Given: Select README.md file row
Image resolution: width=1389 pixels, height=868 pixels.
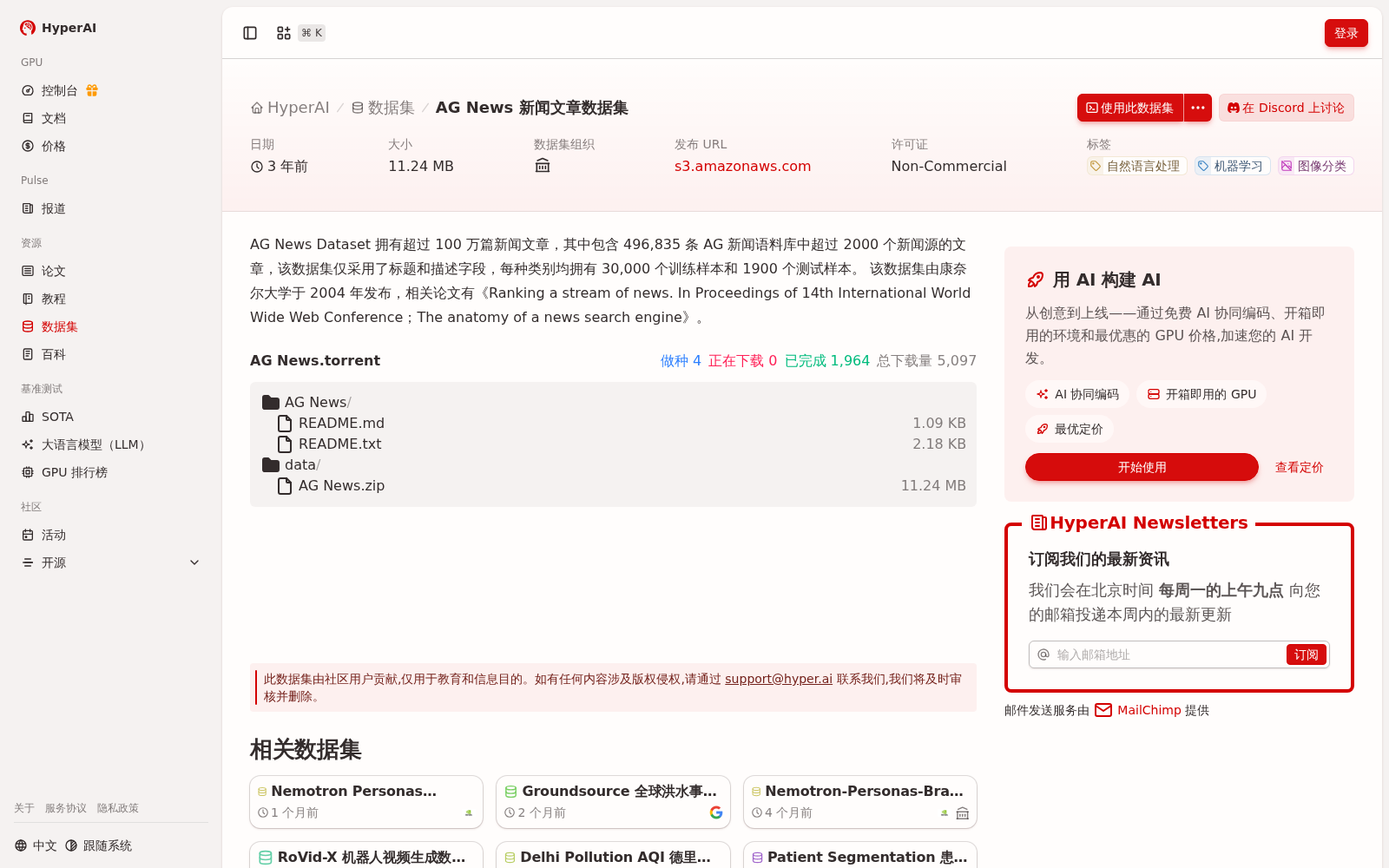Looking at the screenshot, I should click(x=613, y=423).
